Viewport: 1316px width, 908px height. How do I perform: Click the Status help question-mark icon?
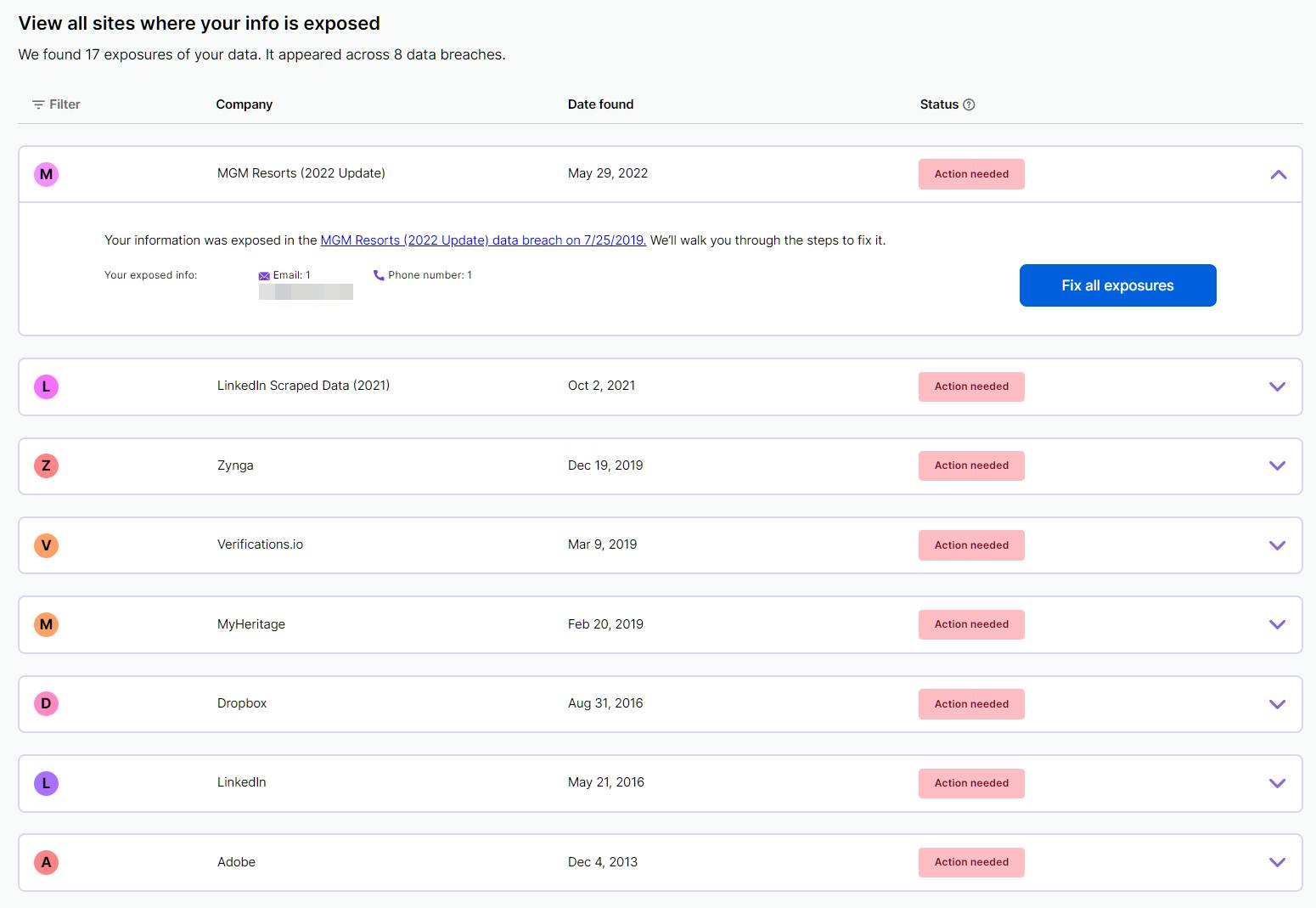tap(969, 104)
